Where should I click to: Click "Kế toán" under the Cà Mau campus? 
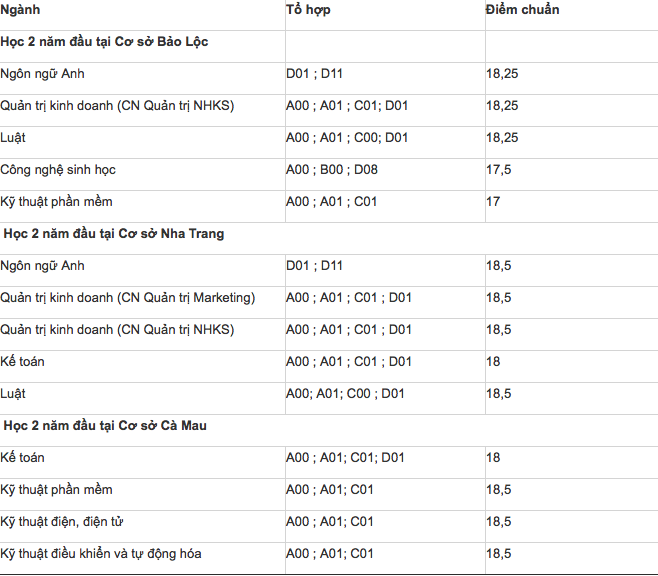click(x=23, y=458)
